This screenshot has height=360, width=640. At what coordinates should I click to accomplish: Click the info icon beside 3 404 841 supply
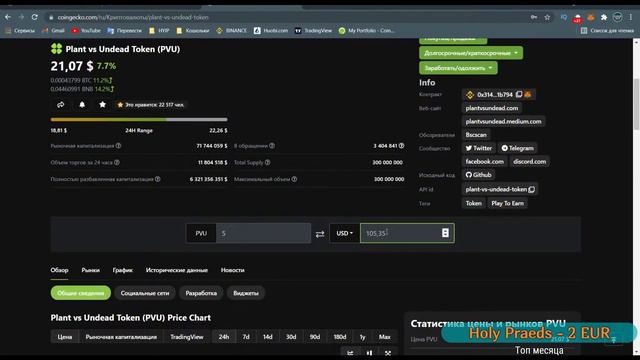coord(402,146)
